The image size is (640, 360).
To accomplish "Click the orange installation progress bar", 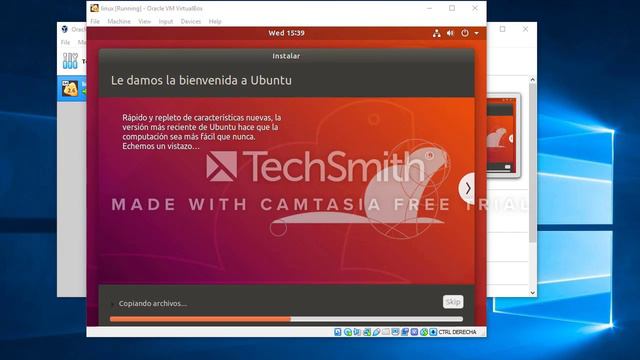I will click(286, 319).
